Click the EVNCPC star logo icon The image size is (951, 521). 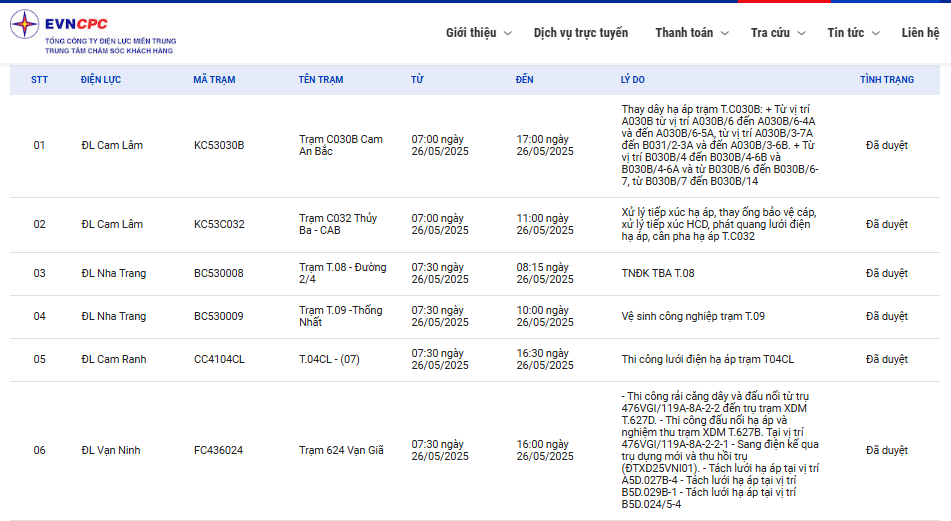coord(24,24)
